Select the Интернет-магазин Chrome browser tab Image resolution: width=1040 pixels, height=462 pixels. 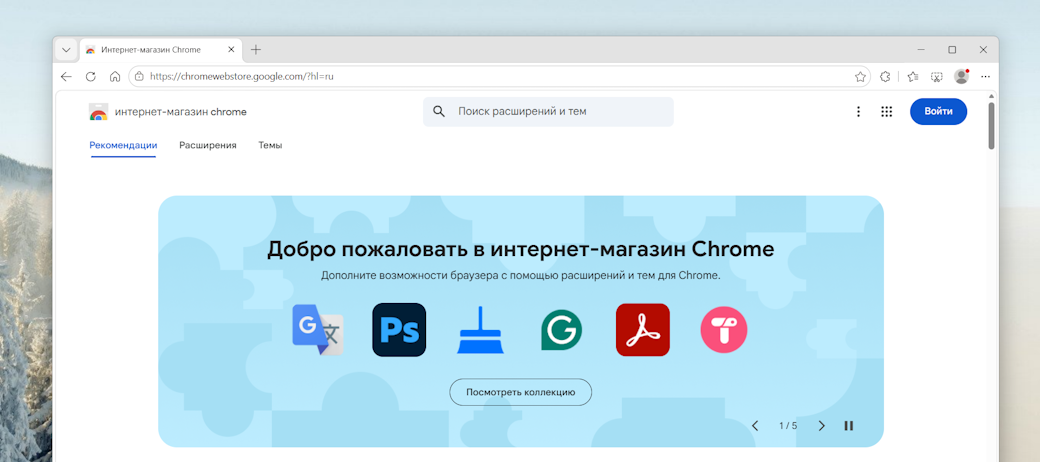coord(161,50)
